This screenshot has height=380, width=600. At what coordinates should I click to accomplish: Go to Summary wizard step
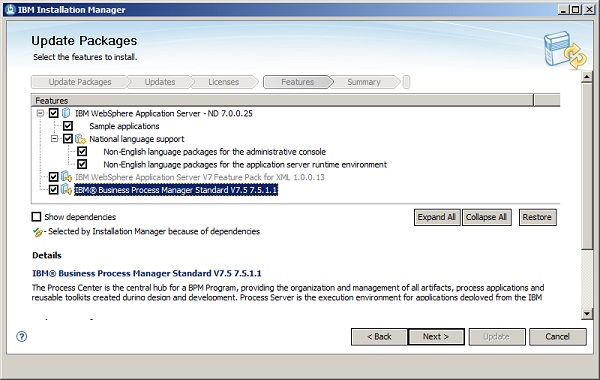(364, 82)
